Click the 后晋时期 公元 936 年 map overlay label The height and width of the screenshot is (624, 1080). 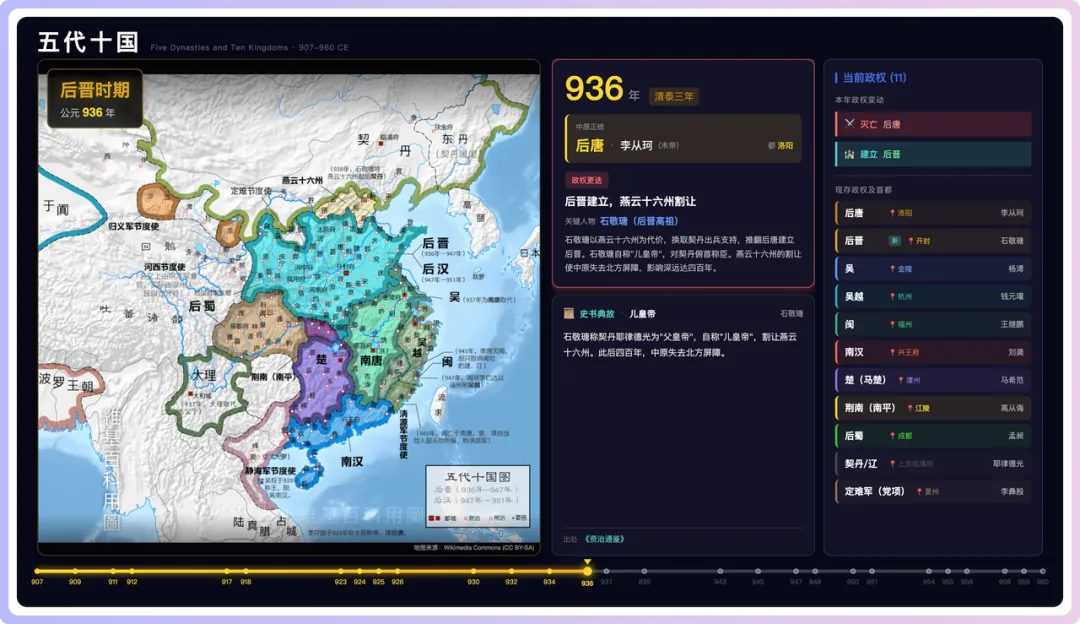[95, 99]
